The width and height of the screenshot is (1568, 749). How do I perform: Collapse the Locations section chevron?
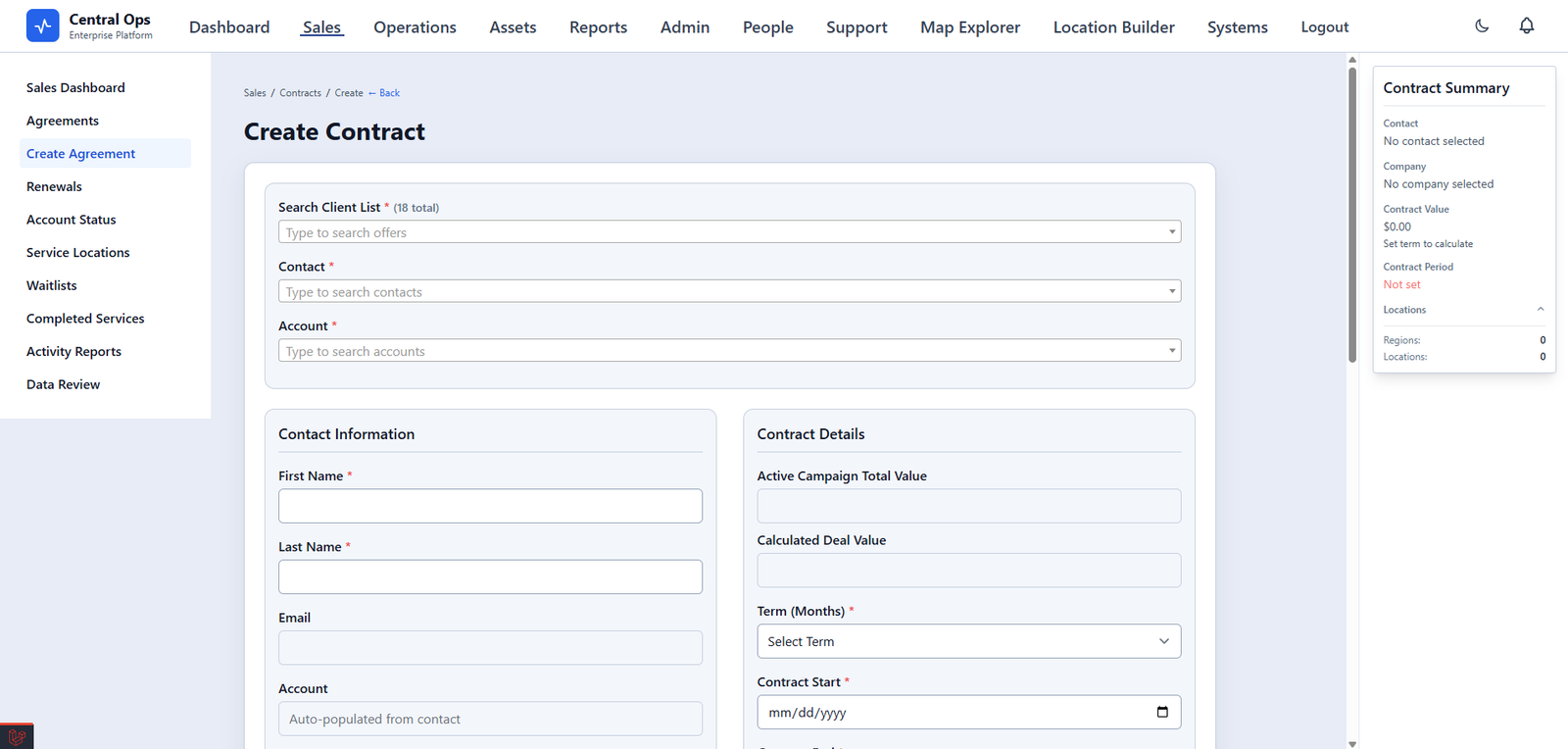click(1541, 309)
